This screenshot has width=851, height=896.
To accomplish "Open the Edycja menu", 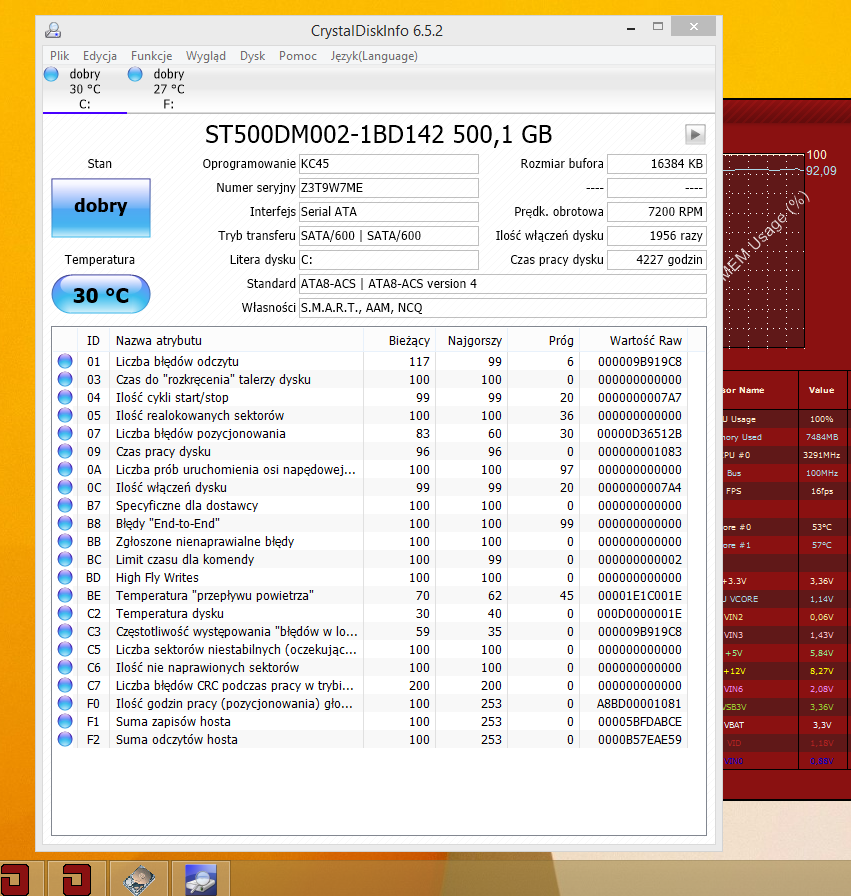I will (x=99, y=56).
